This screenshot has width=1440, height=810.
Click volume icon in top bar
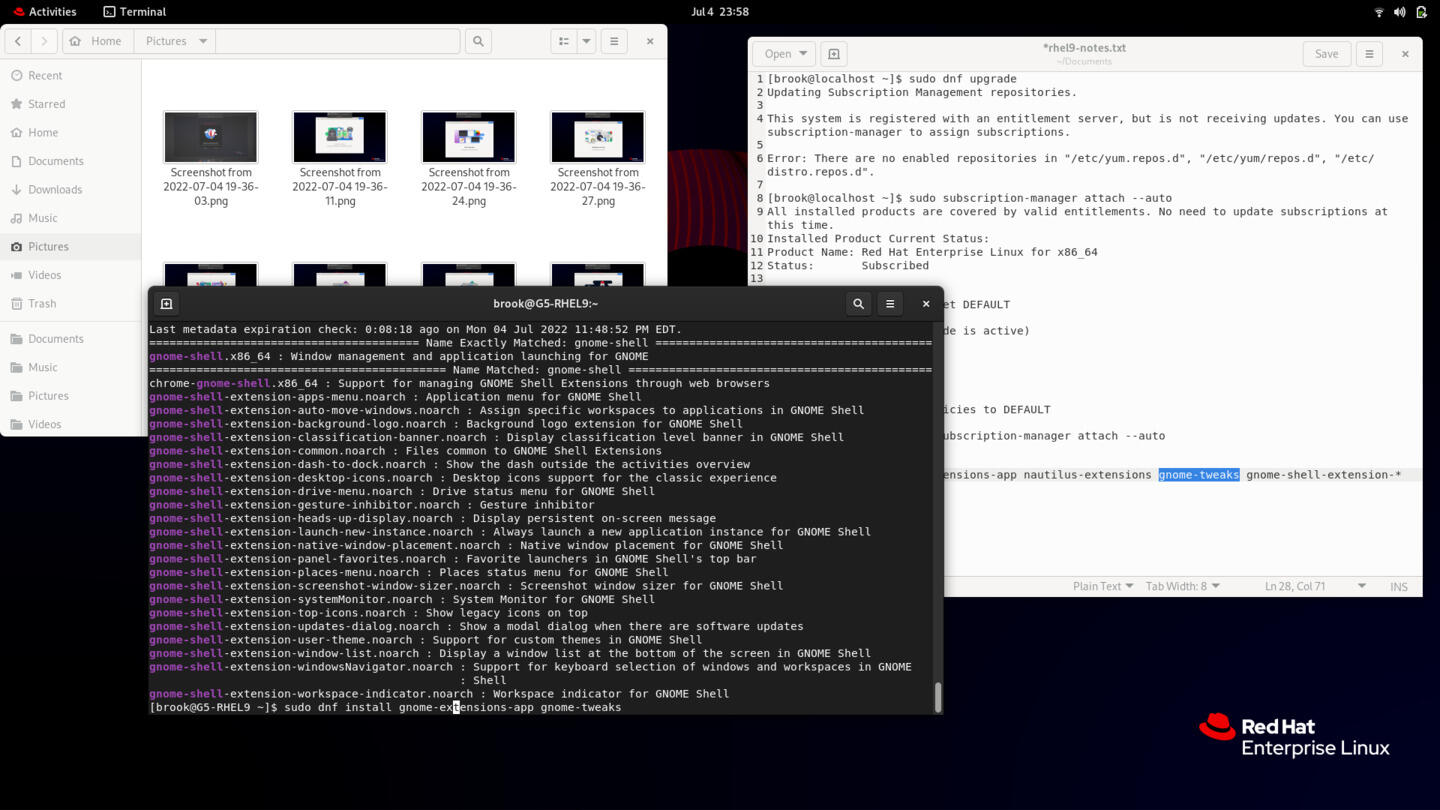click(x=1399, y=12)
